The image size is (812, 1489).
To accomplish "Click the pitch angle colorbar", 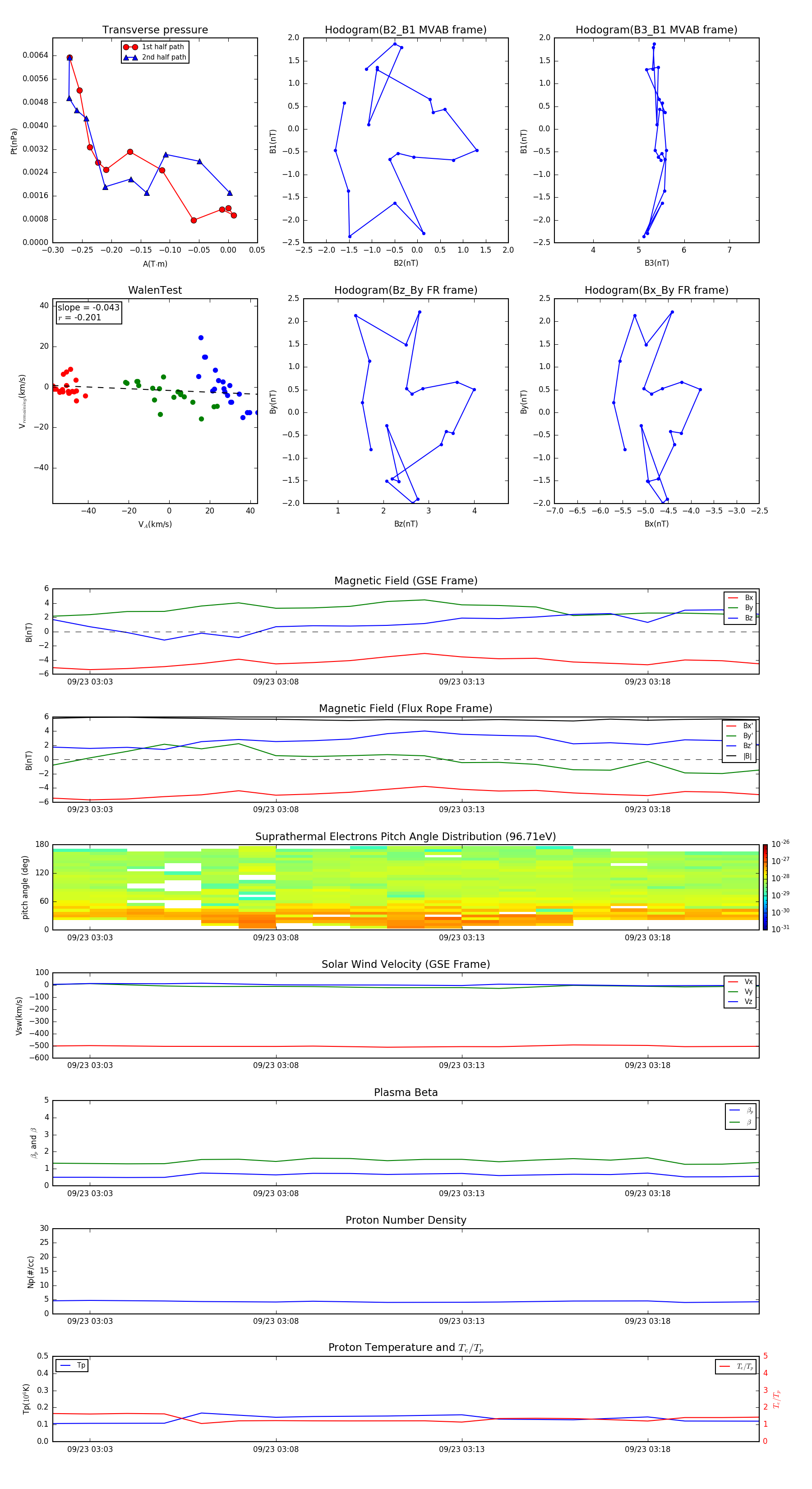I will point(765,887).
